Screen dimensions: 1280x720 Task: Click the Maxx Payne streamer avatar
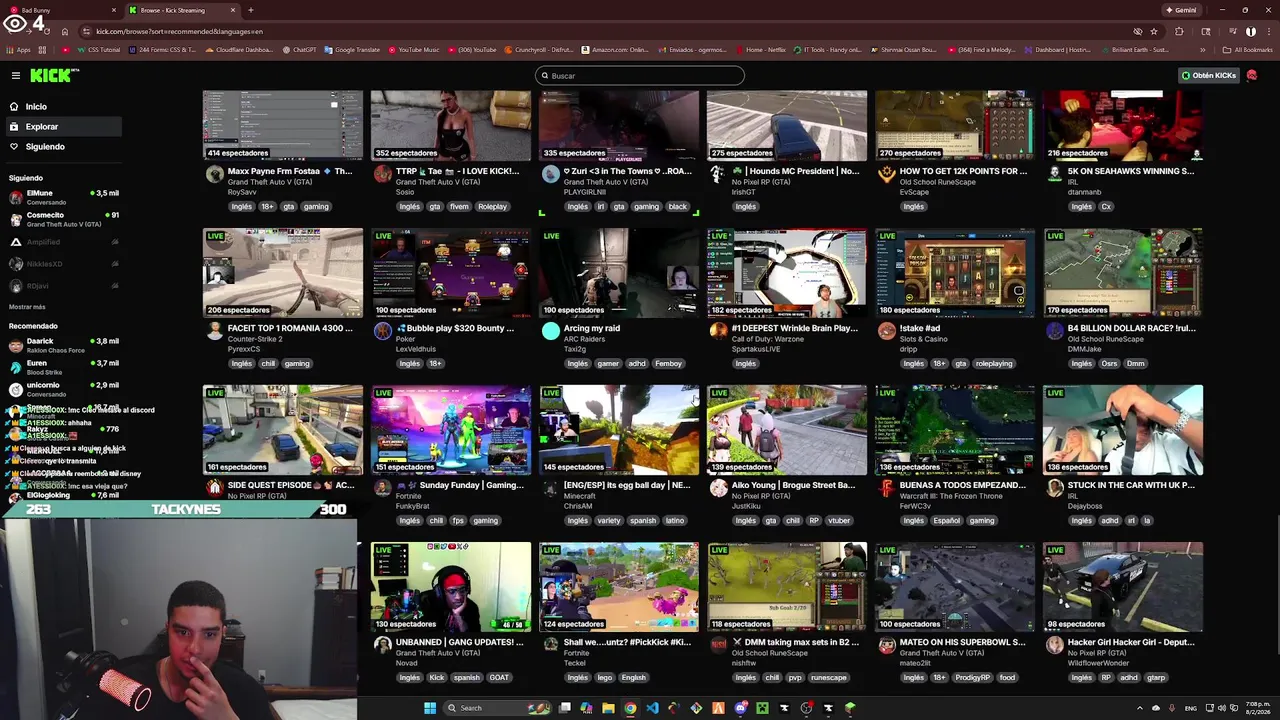[x=215, y=175]
